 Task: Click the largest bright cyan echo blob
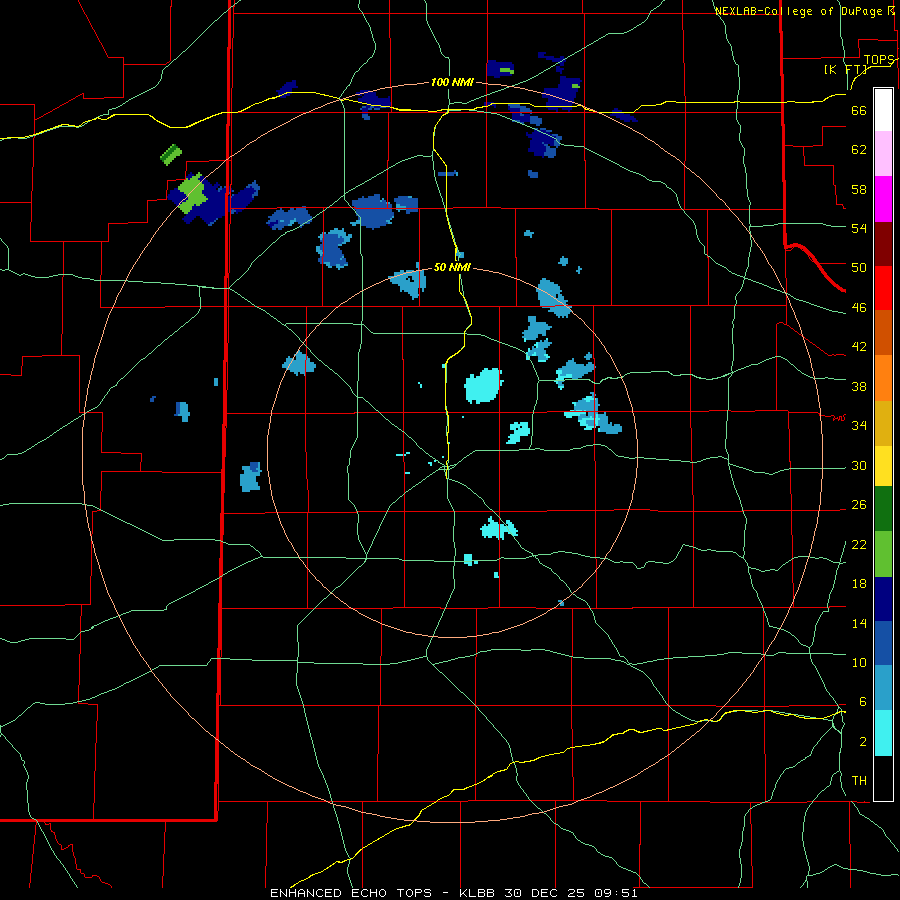click(483, 385)
